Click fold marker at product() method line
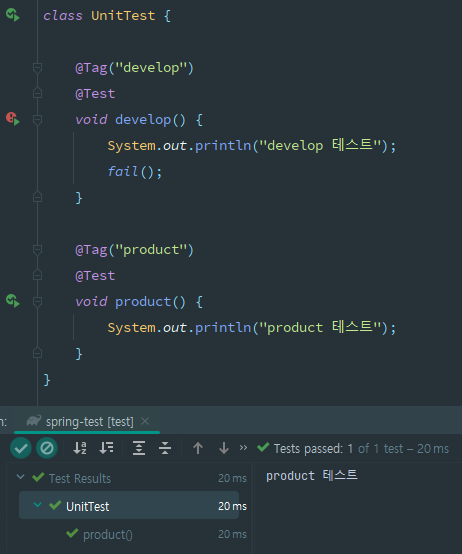Image resolution: width=462 pixels, height=554 pixels. click(37, 301)
